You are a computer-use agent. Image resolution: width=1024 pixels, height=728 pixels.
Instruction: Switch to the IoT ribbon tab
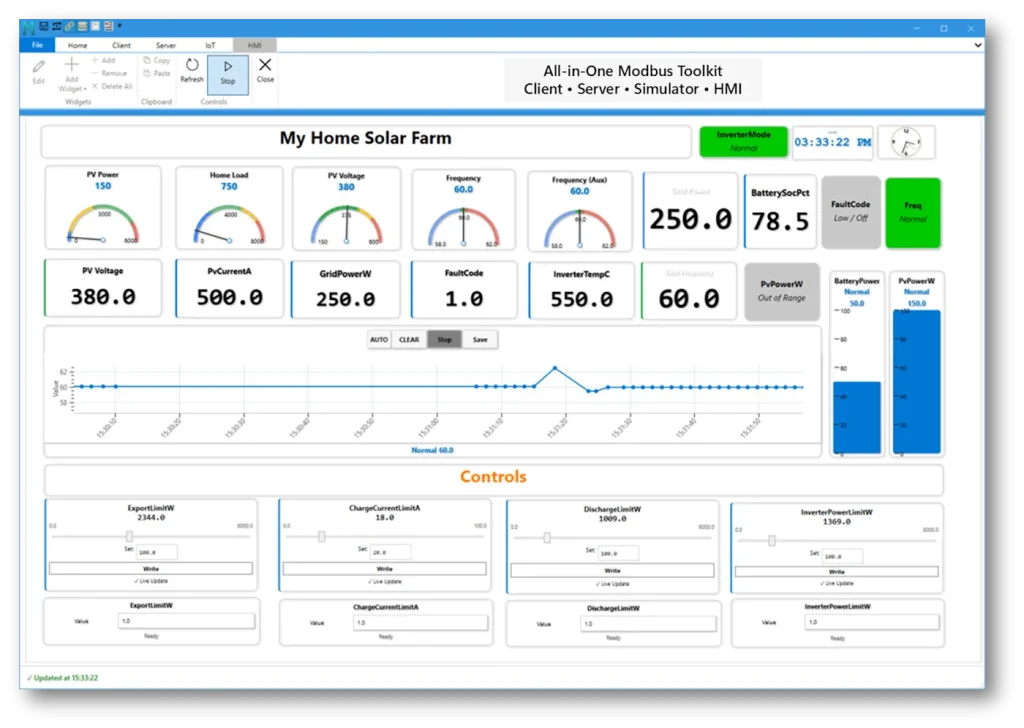point(210,45)
